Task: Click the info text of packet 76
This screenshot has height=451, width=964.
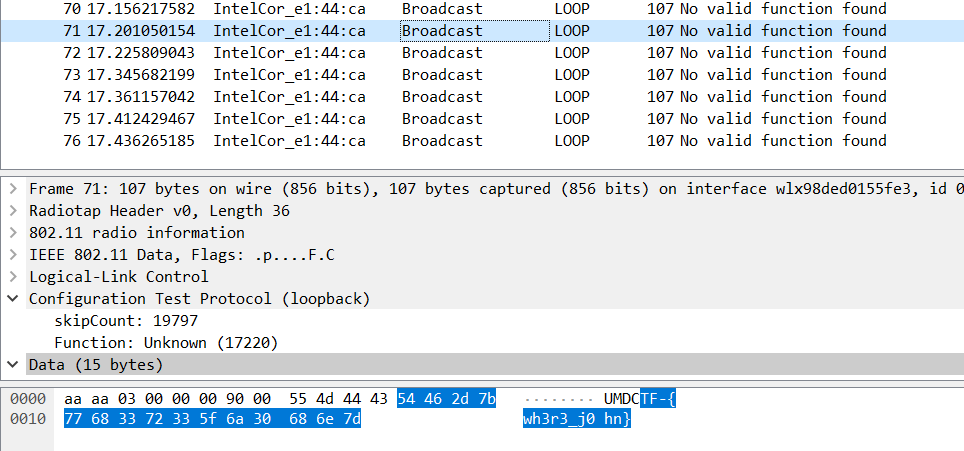Action: [x=783, y=141]
